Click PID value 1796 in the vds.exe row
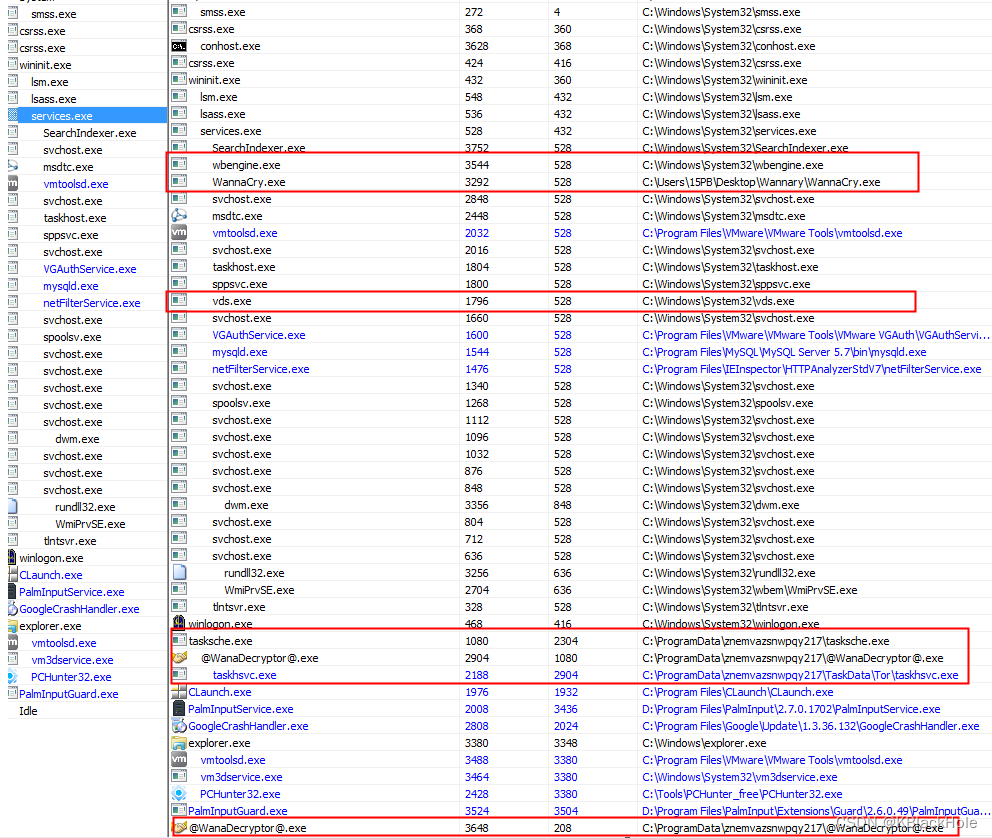The width and height of the screenshot is (992, 838). (476, 301)
